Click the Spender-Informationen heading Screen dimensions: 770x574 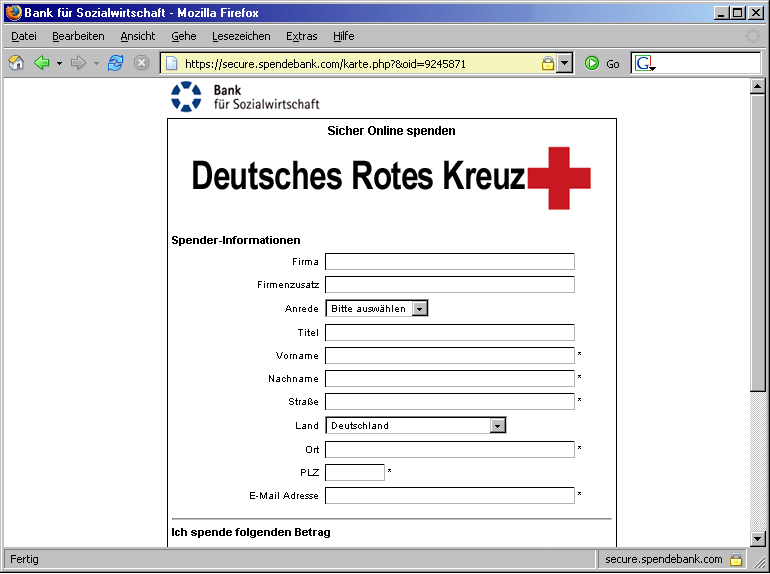point(236,240)
